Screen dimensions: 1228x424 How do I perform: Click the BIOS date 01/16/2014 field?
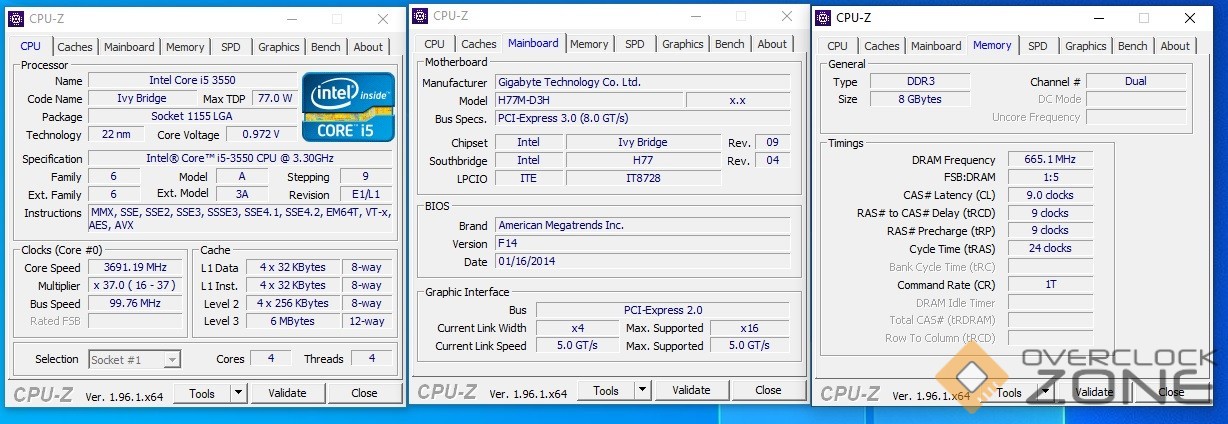coord(642,262)
